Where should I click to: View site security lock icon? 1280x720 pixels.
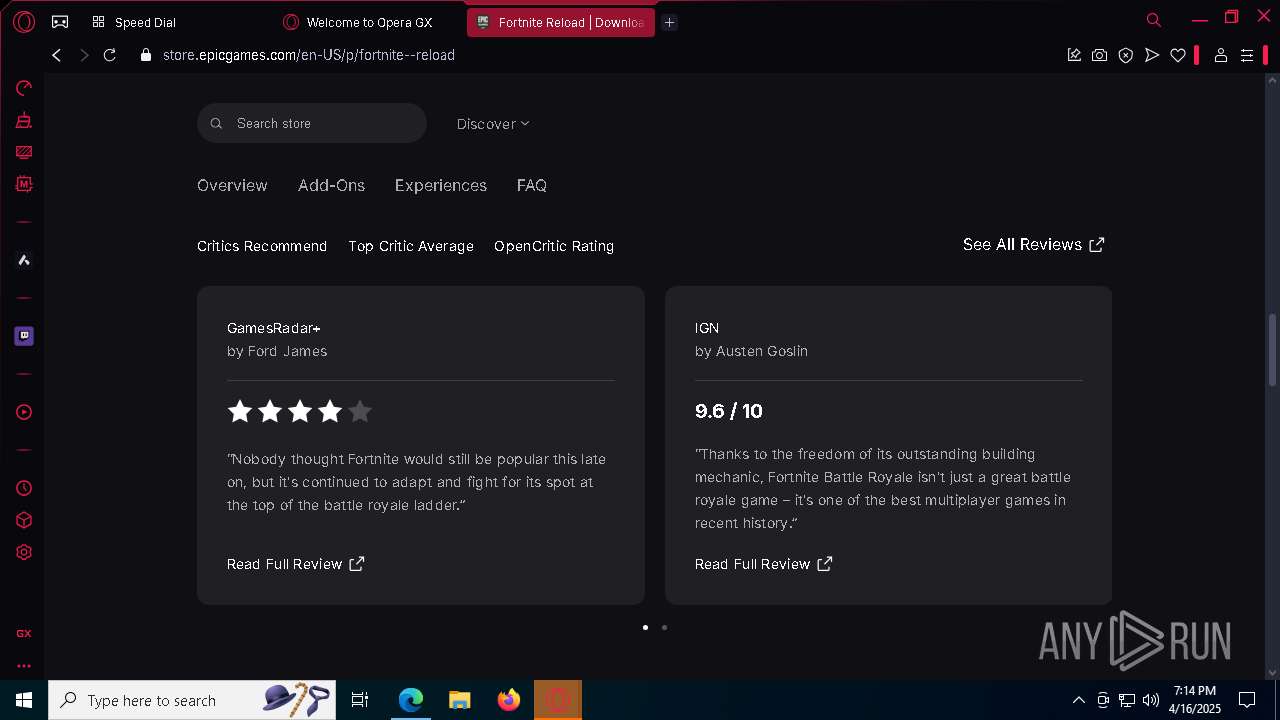146,55
